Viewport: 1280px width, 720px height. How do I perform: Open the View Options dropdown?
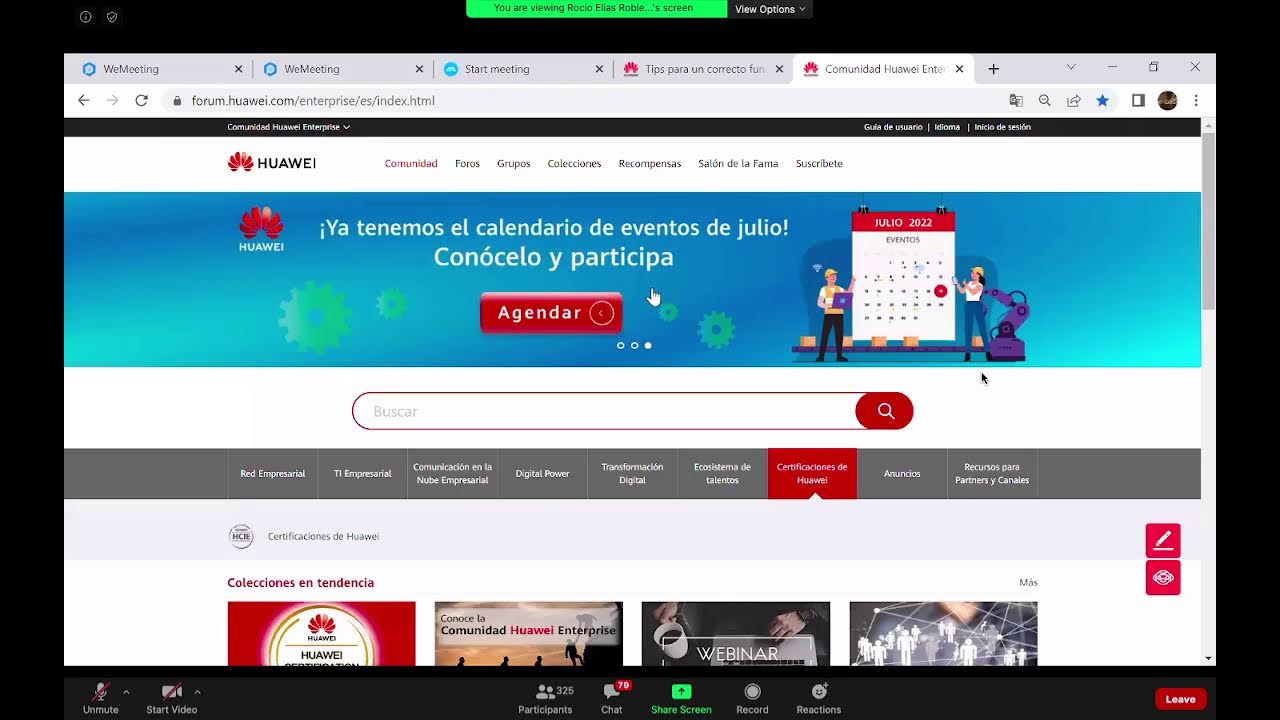point(769,9)
